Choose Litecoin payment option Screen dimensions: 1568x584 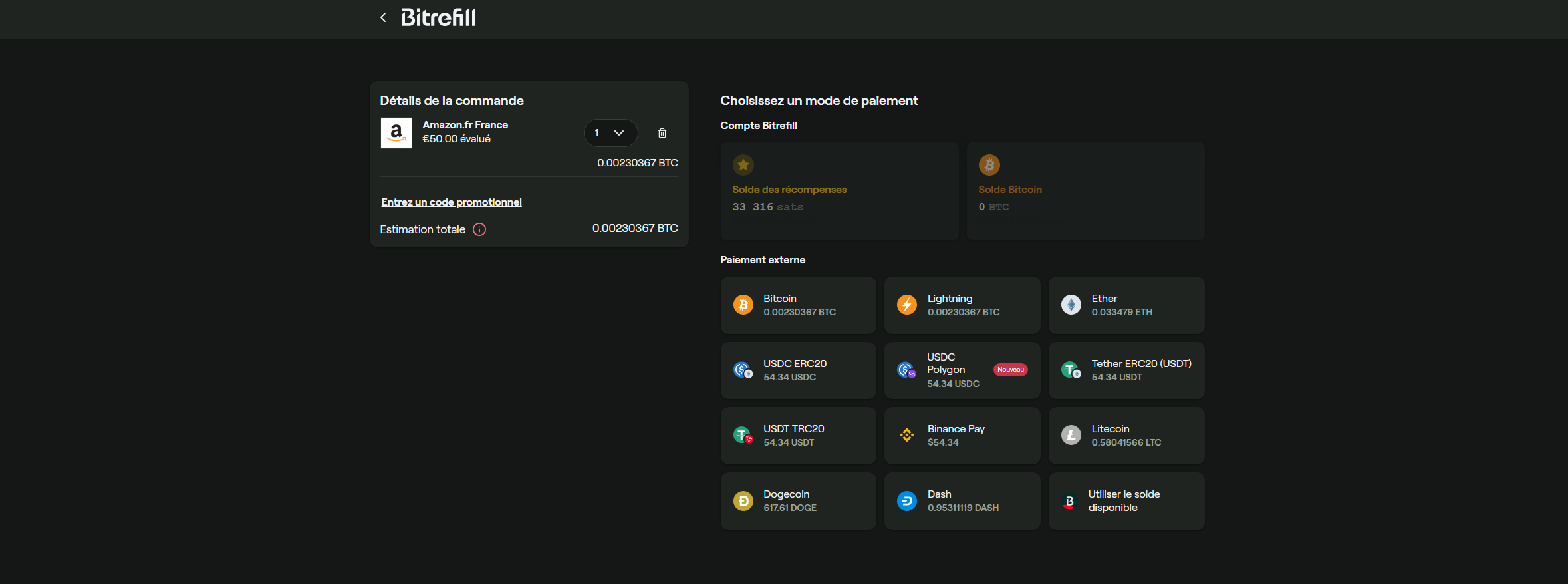1126,436
